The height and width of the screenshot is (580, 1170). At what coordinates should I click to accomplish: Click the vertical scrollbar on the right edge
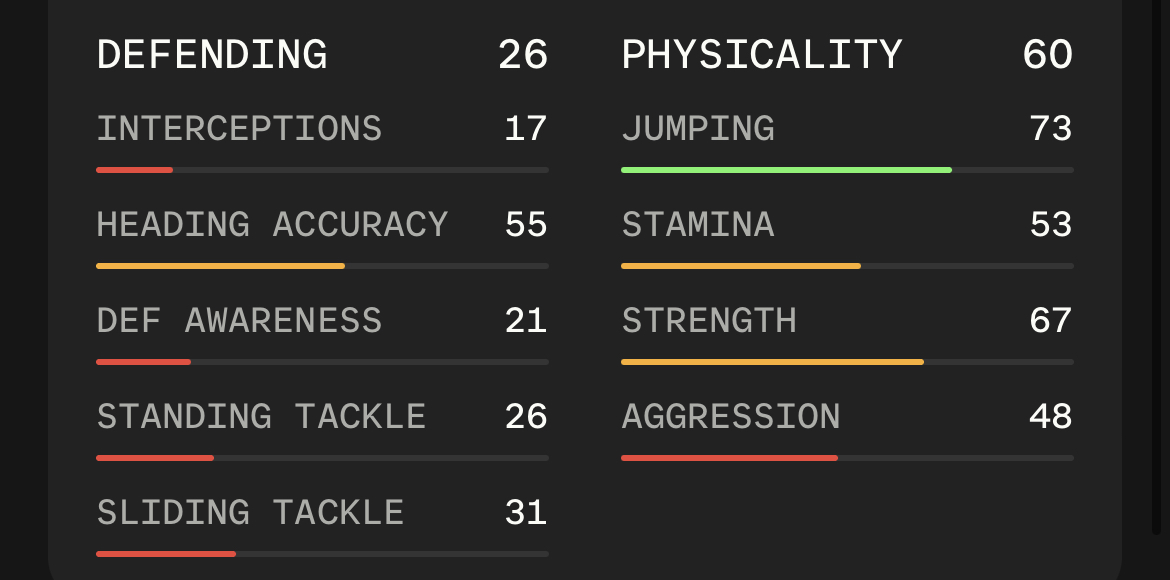coord(1157,267)
